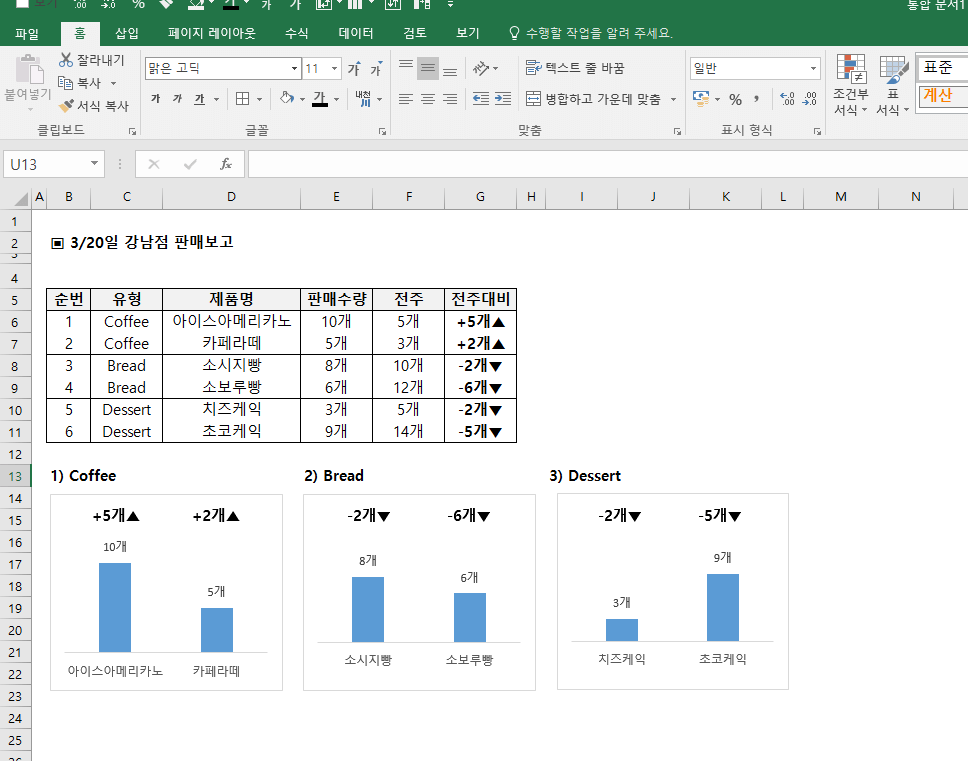Switch to the 데이터 tab
The image size is (968, 761).
tap(356, 33)
